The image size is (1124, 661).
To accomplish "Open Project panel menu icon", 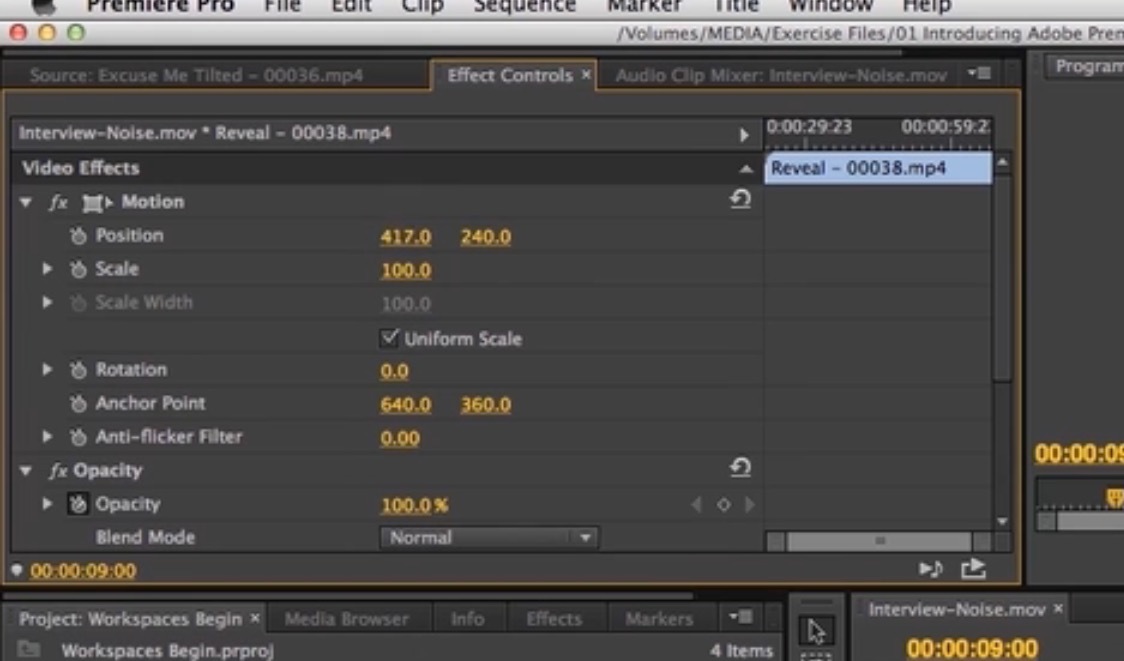I will 740,616.
